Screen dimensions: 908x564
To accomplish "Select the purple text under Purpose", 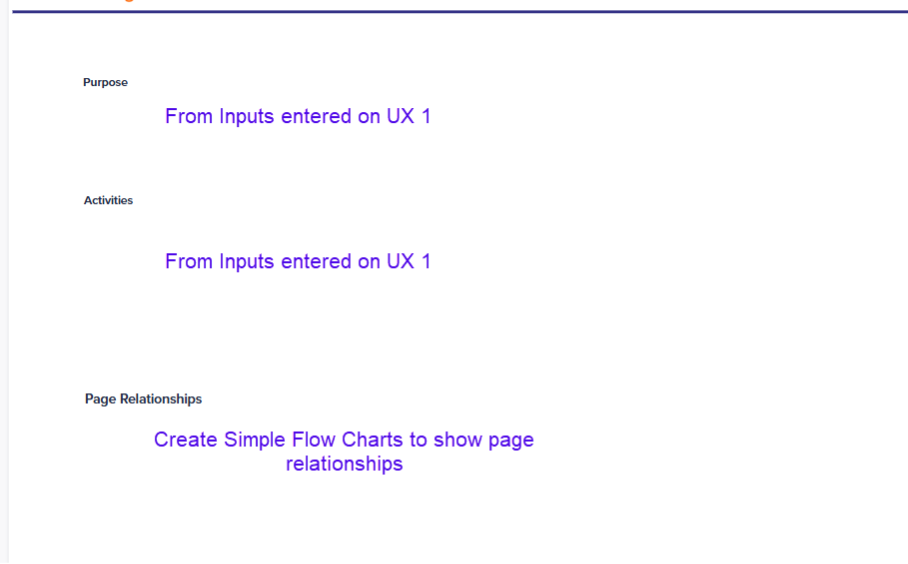I will [298, 116].
